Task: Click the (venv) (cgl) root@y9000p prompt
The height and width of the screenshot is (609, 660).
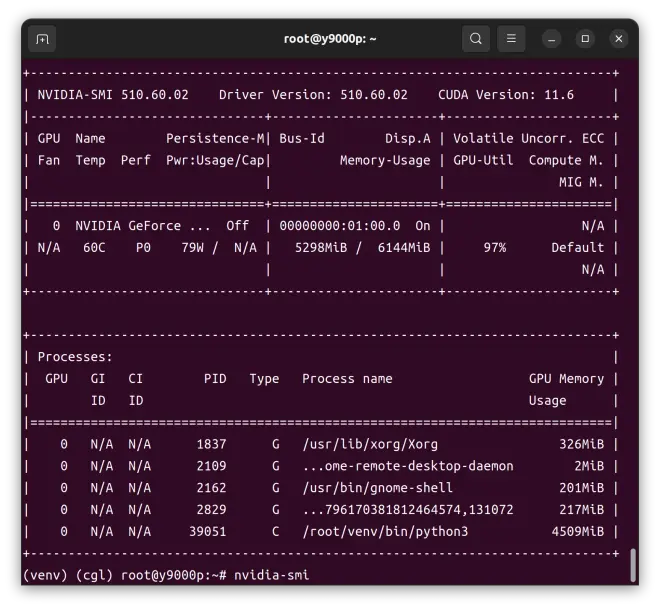Action: click(x=125, y=575)
